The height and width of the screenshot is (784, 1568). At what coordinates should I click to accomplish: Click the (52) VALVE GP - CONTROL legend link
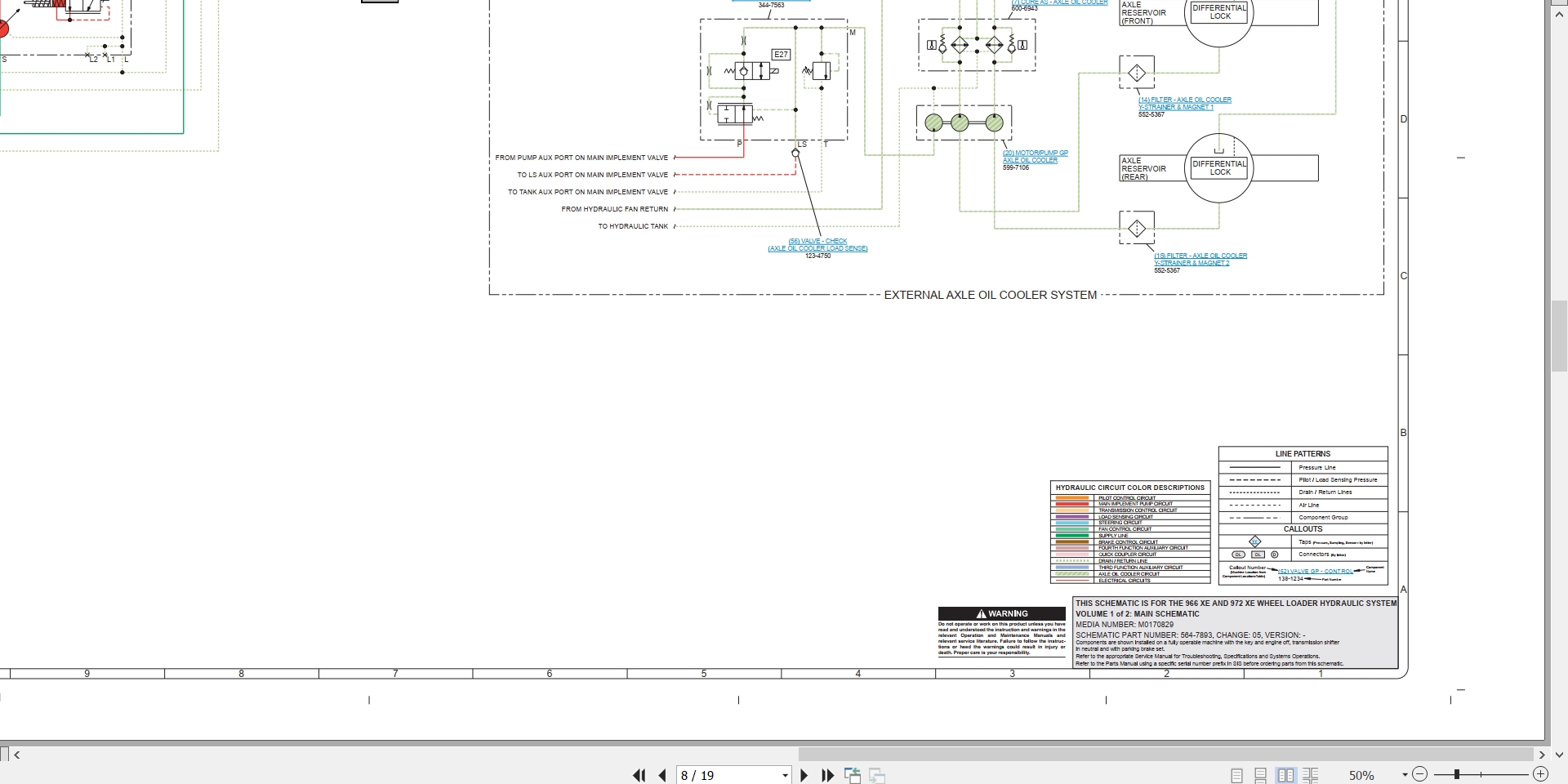[x=1316, y=572]
